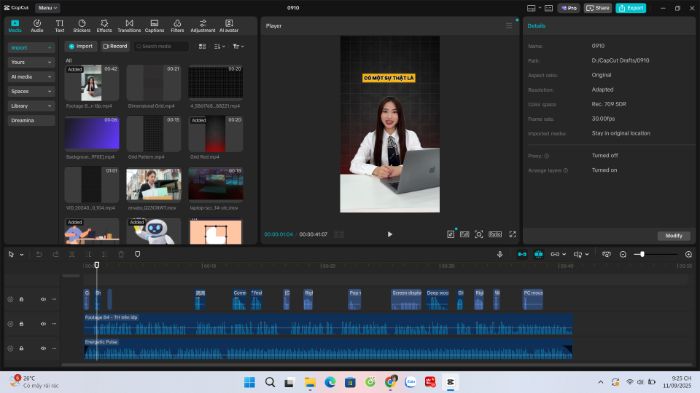Expand the Import sidebar section
Viewport: 700px width, 393px height.
31,47
